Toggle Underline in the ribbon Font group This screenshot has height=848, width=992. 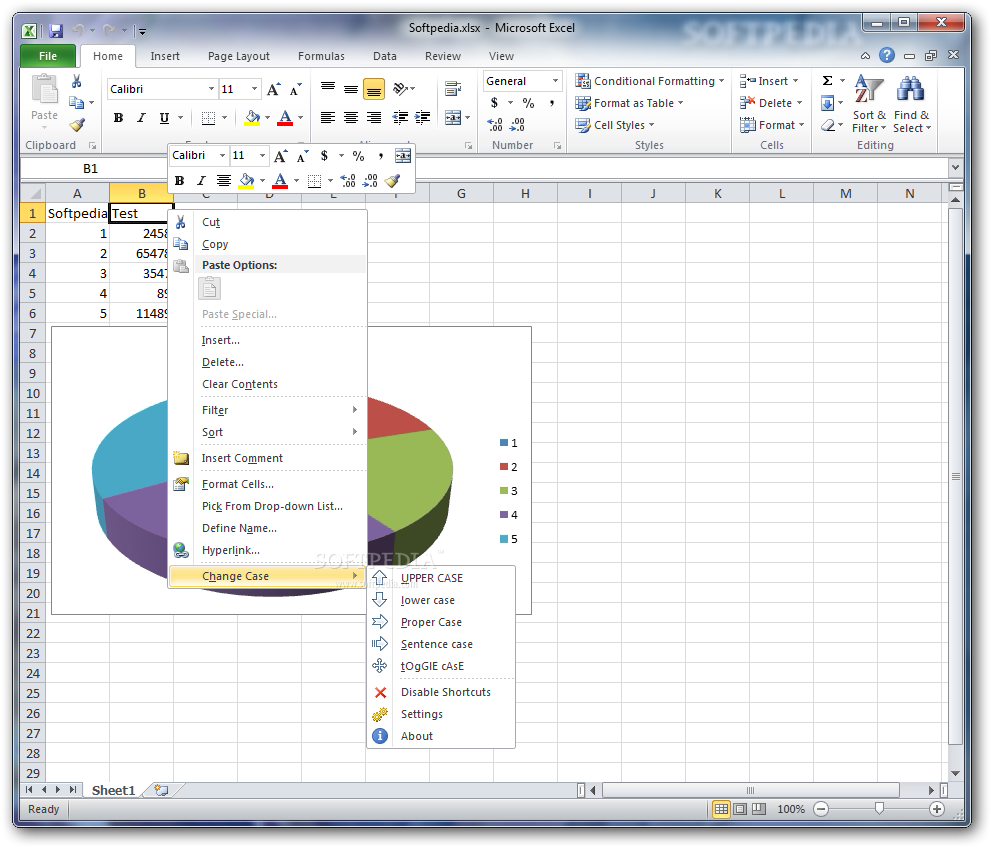pos(164,118)
